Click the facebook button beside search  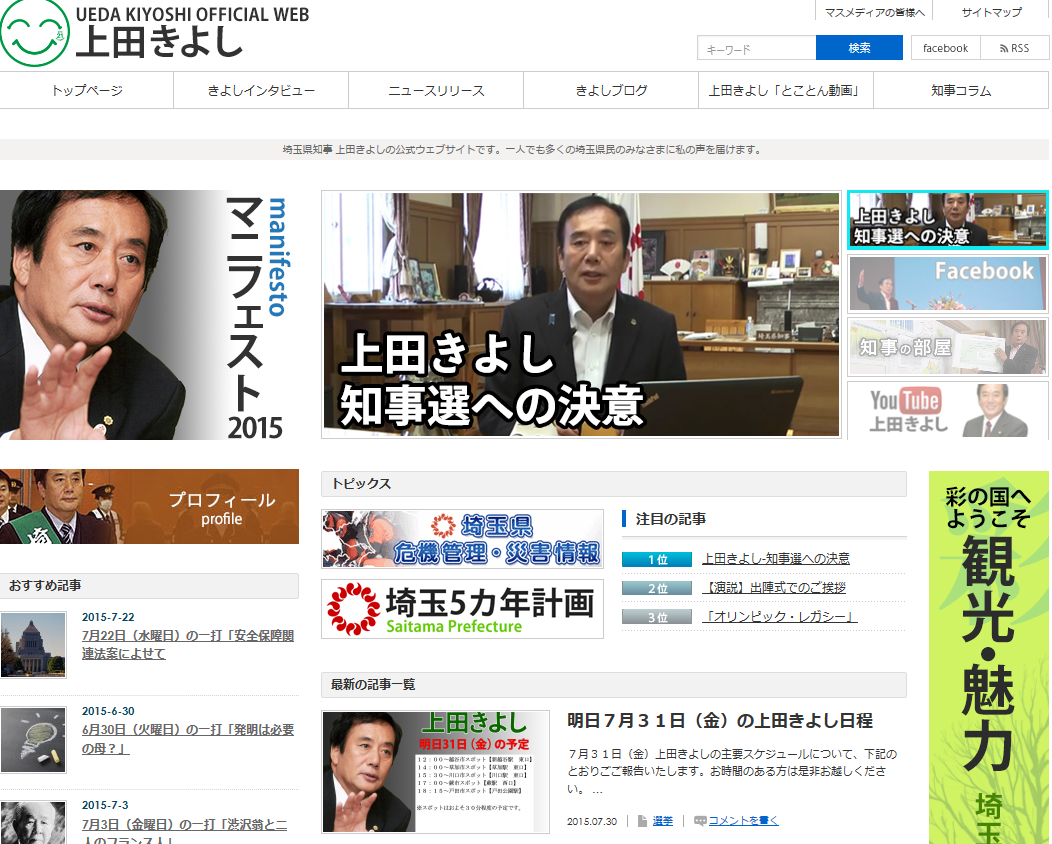point(945,48)
